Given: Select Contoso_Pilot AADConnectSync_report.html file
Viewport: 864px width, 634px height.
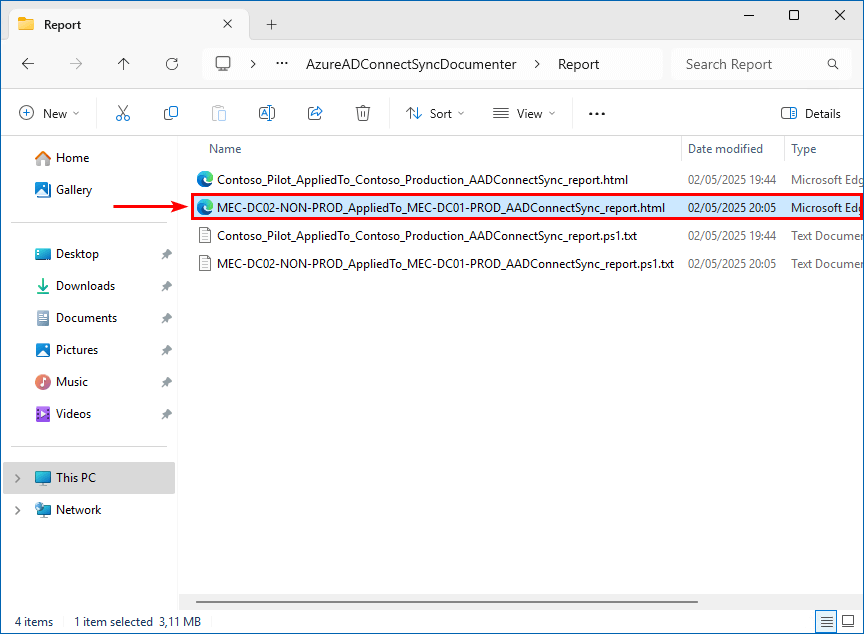Looking at the screenshot, I should coord(422,180).
